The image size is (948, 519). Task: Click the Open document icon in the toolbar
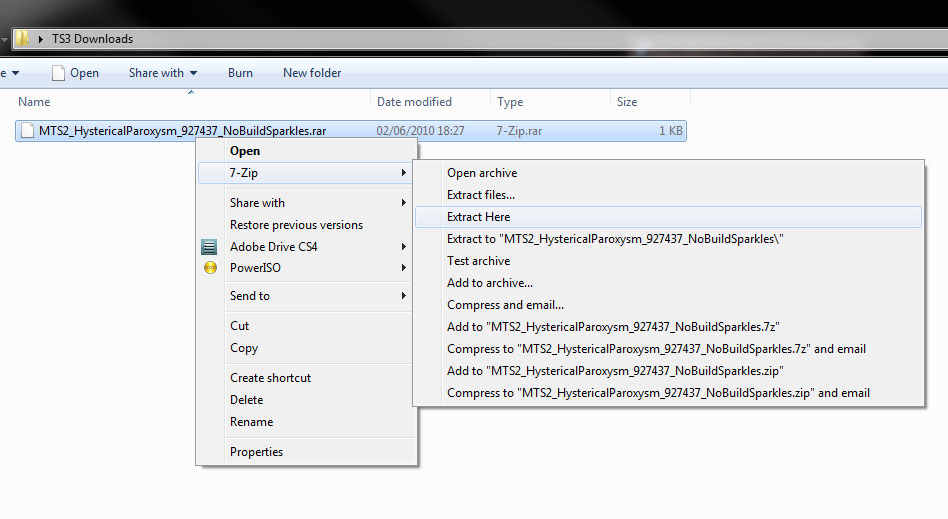(x=58, y=73)
